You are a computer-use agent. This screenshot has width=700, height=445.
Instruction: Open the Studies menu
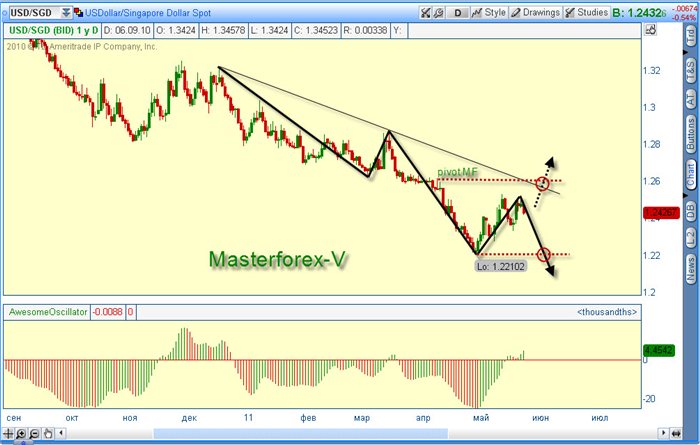tap(586, 12)
